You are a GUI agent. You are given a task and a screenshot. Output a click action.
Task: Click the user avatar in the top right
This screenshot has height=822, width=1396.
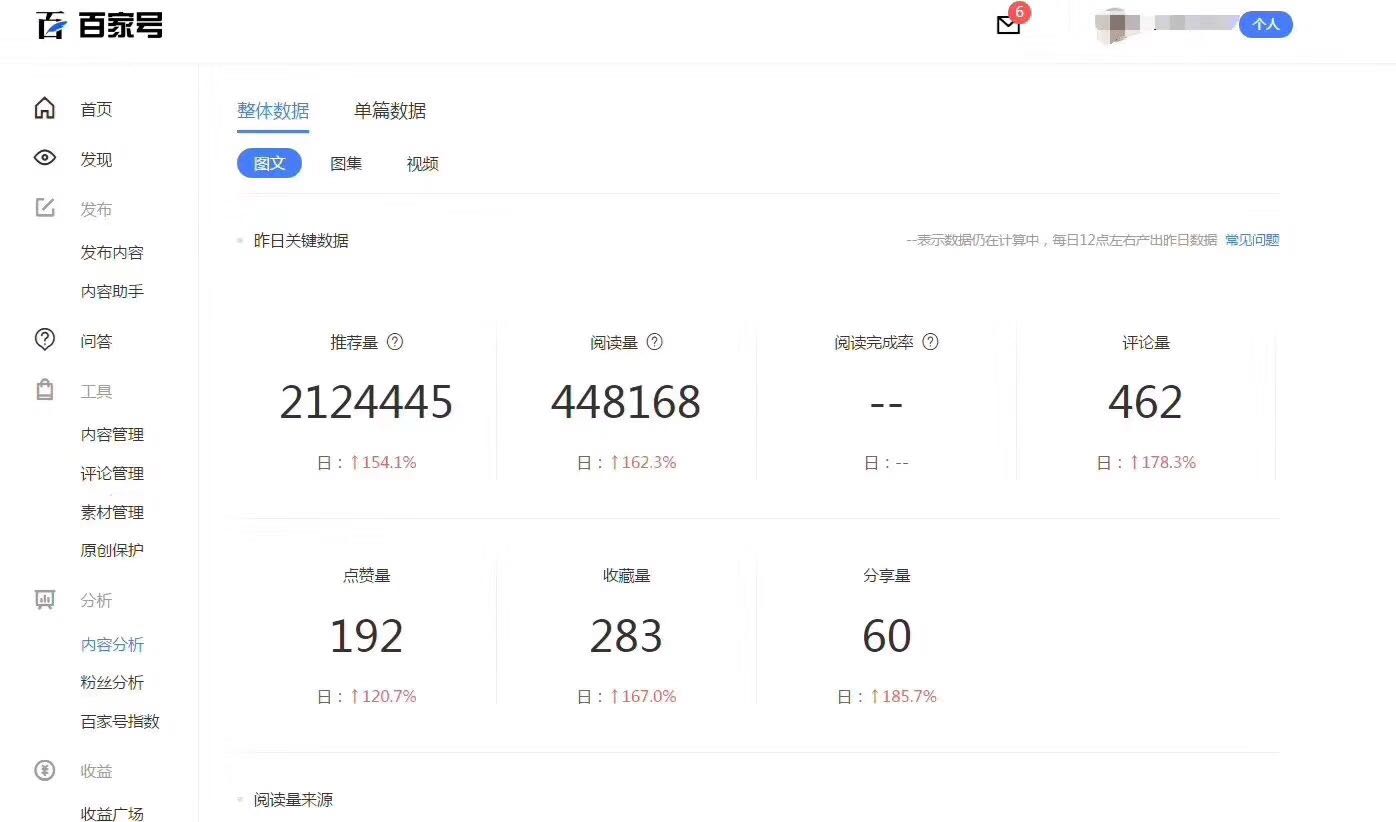[x=1120, y=25]
